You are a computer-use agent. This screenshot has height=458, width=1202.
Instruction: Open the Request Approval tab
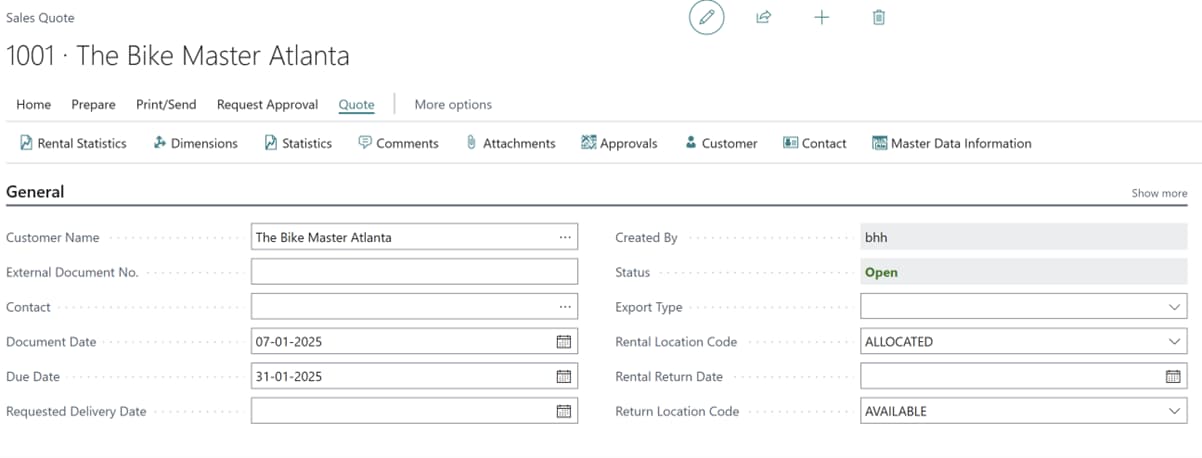pos(267,104)
